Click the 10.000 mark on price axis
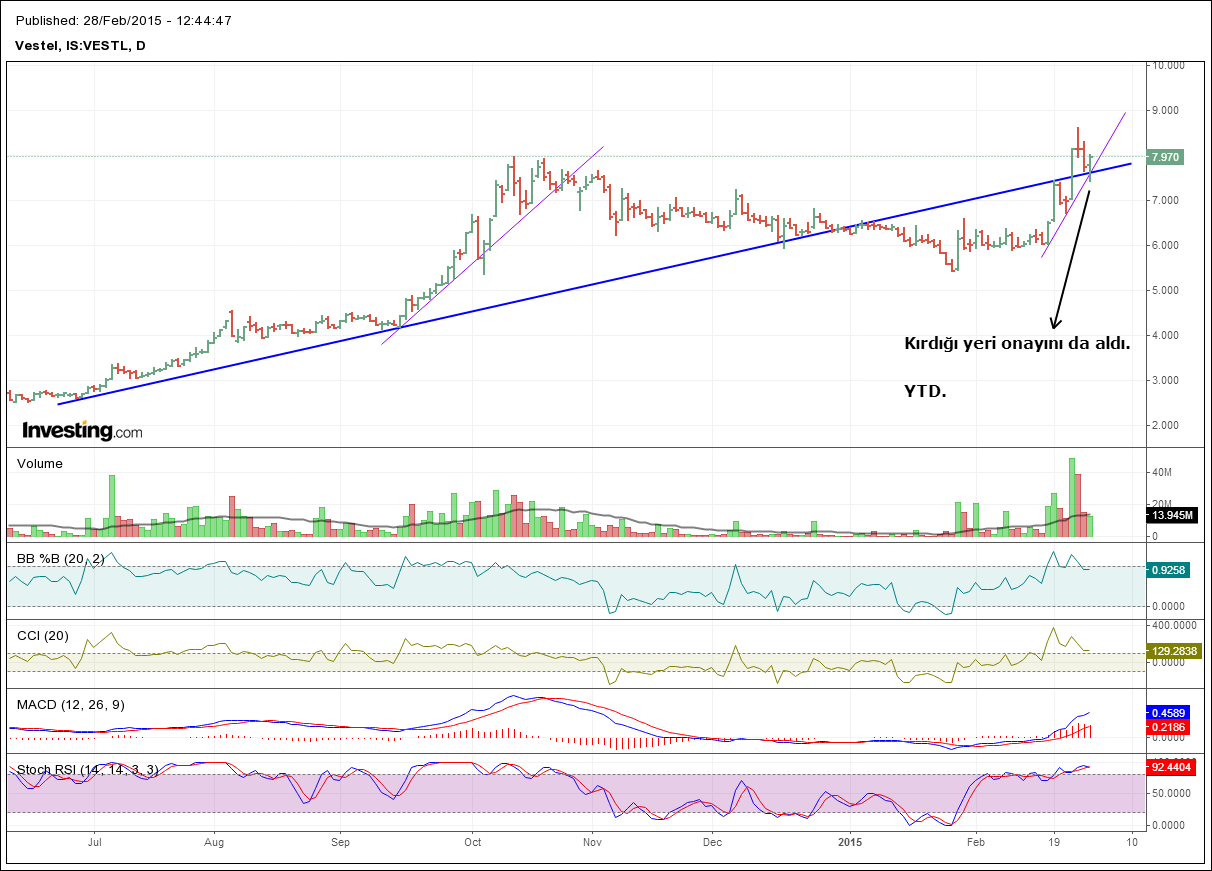Image resolution: width=1212 pixels, height=871 pixels. click(1169, 65)
